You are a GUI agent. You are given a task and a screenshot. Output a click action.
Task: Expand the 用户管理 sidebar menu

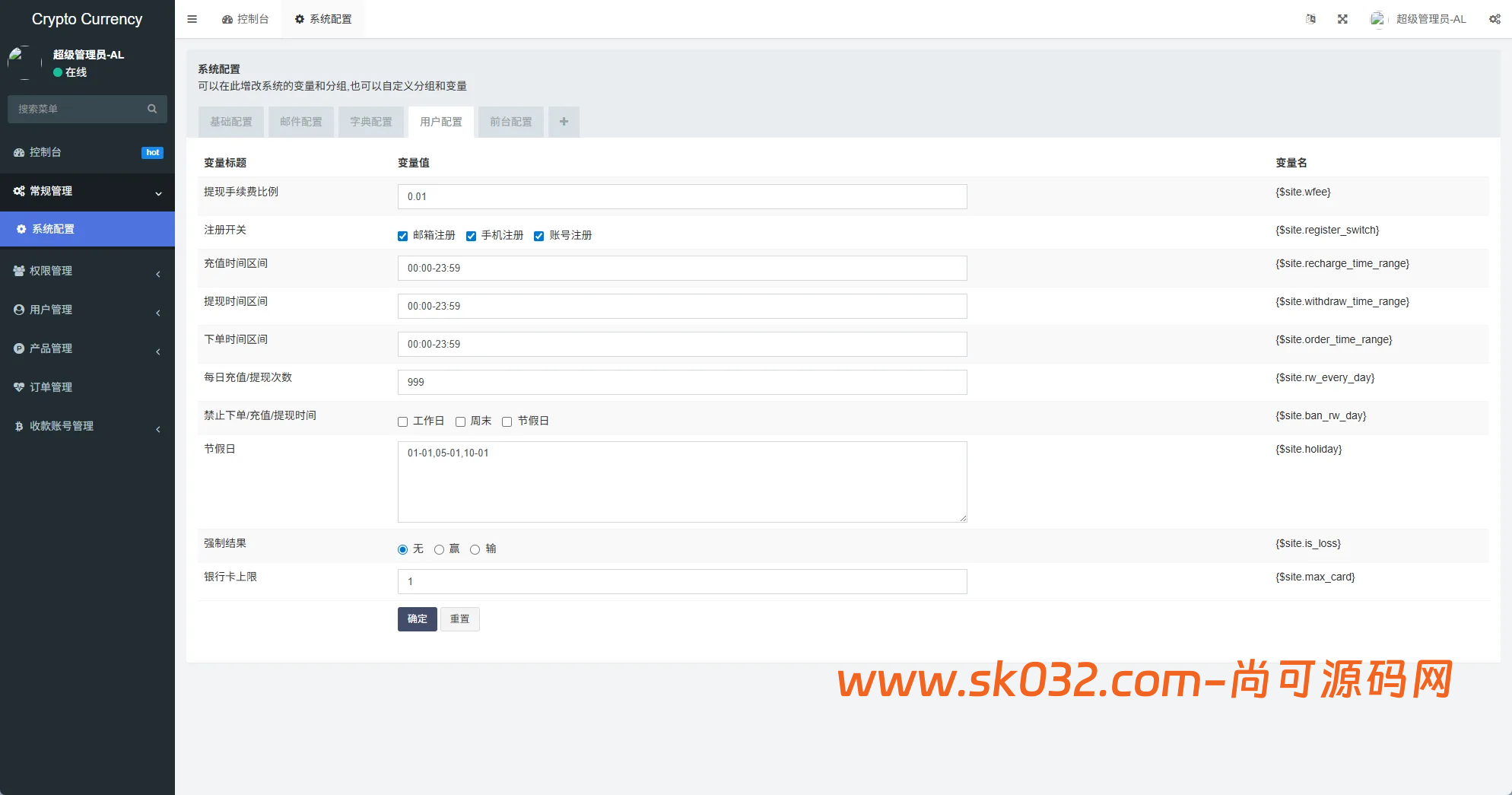[x=51, y=310]
